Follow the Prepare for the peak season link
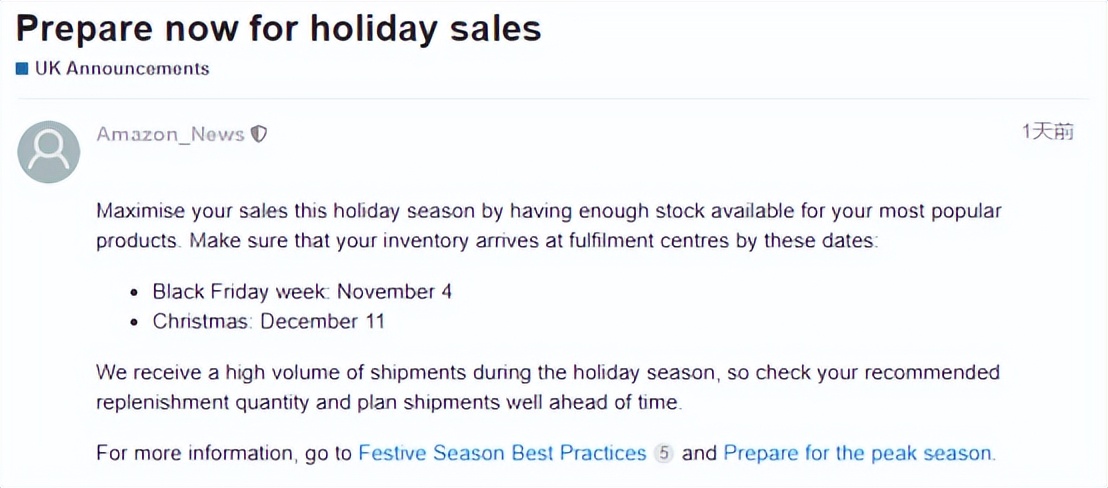Image resolution: width=1108 pixels, height=488 pixels. (859, 453)
